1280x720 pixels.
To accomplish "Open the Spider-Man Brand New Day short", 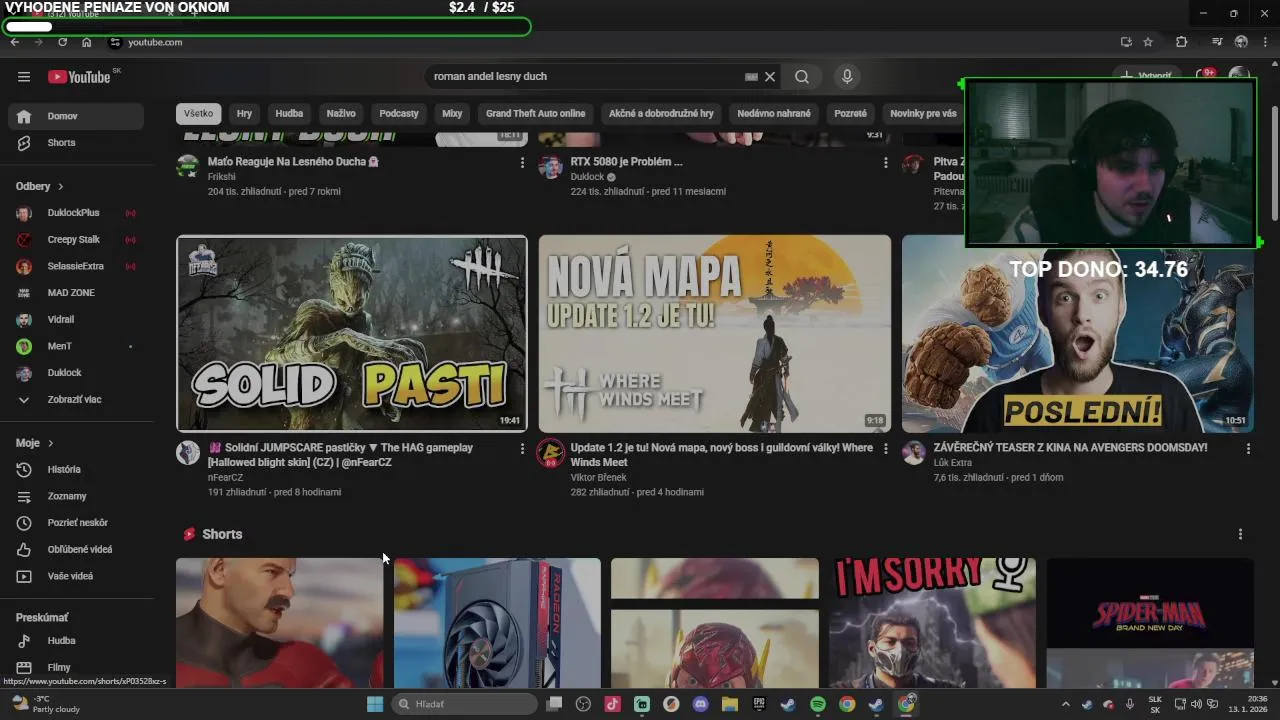I will click(1150, 623).
